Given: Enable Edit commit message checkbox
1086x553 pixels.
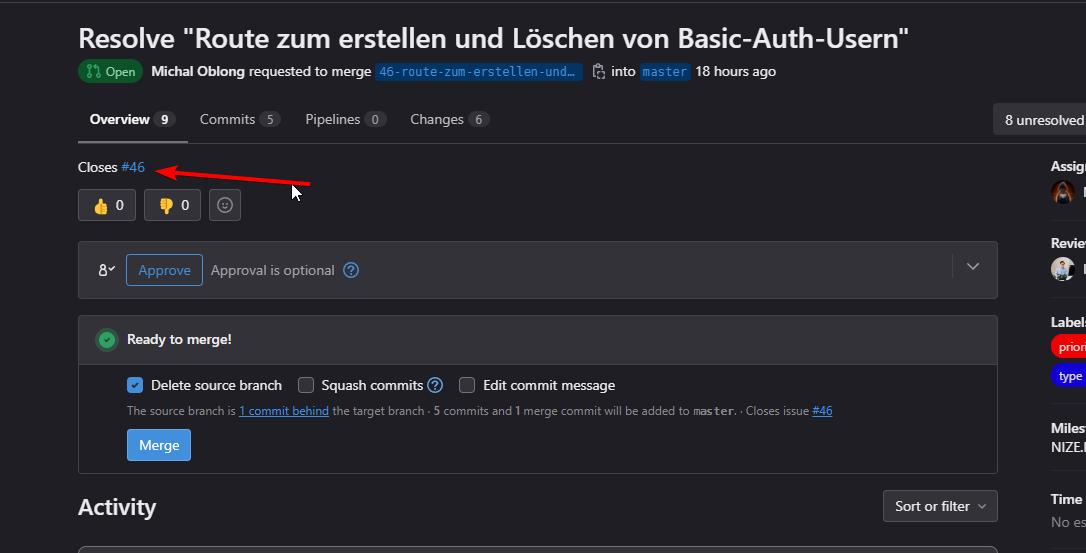Looking at the screenshot, I should click(x=467, y=385).
